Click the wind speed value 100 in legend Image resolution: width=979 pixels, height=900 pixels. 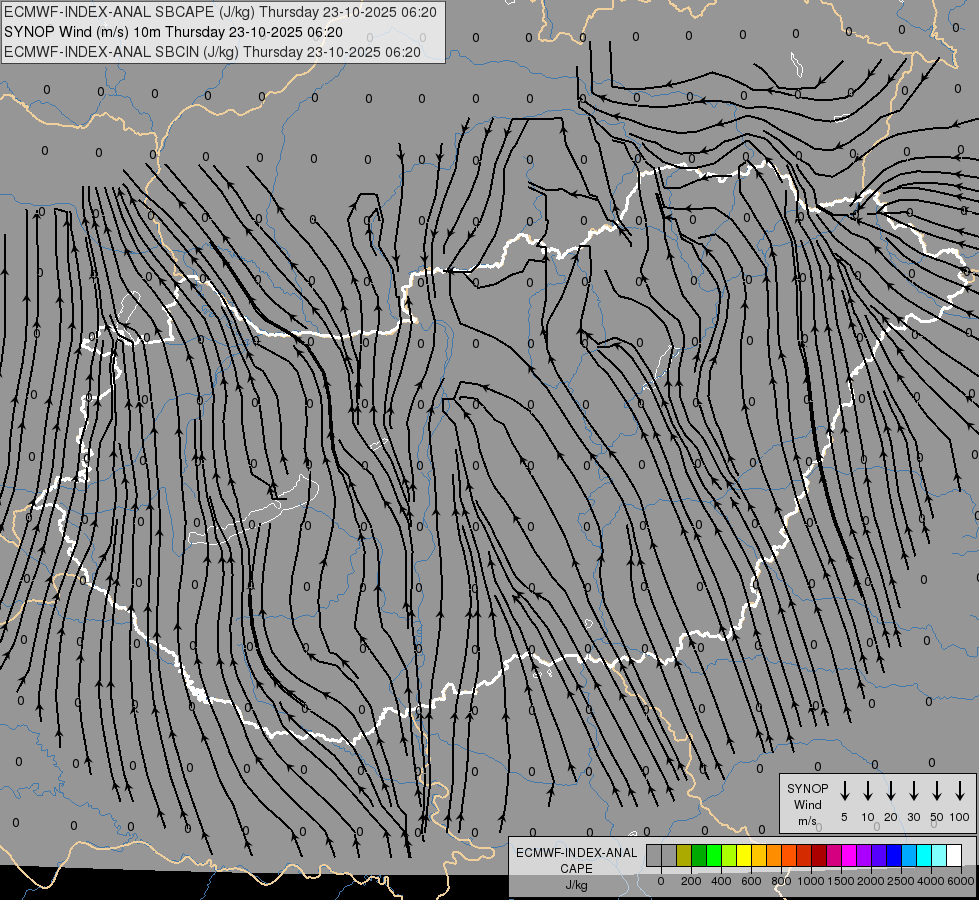pyautogui.click(x=960, y=817)
